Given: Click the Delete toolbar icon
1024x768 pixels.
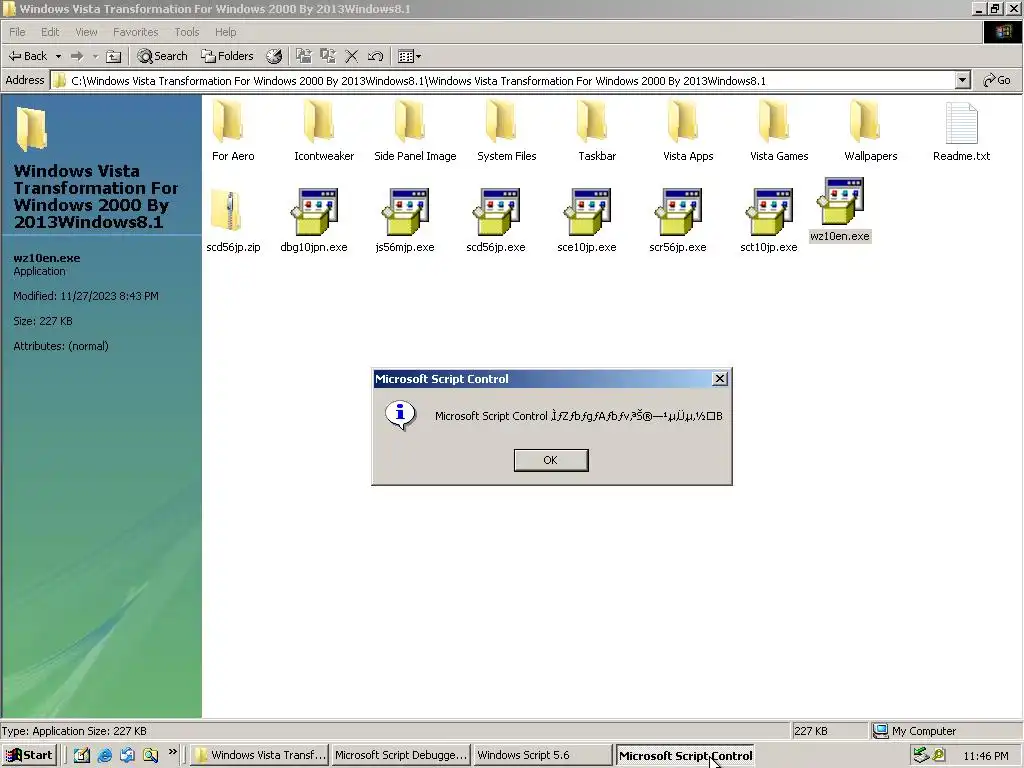Looking at the screenshot, I should coord(351,56).
